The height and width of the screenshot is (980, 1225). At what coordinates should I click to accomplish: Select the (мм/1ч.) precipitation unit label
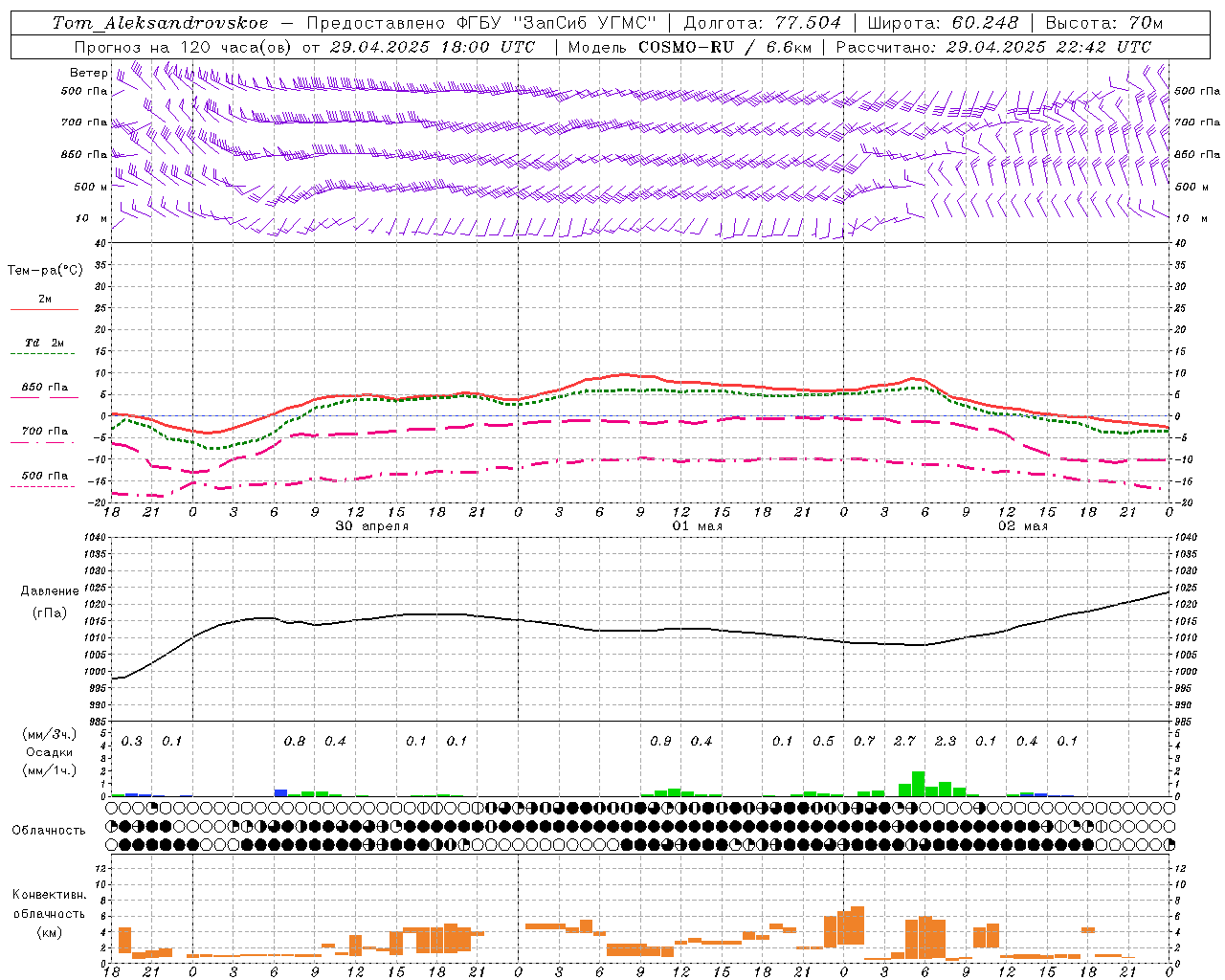pos(49,770)
